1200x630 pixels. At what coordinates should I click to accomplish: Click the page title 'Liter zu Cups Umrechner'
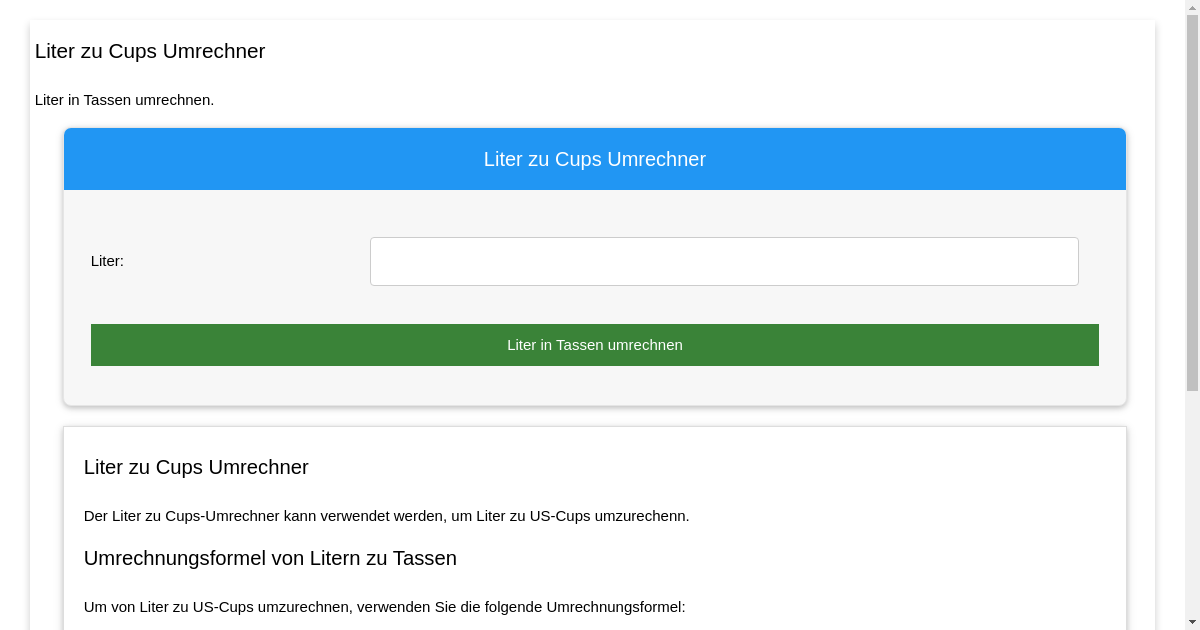click(x=150, y=51)
